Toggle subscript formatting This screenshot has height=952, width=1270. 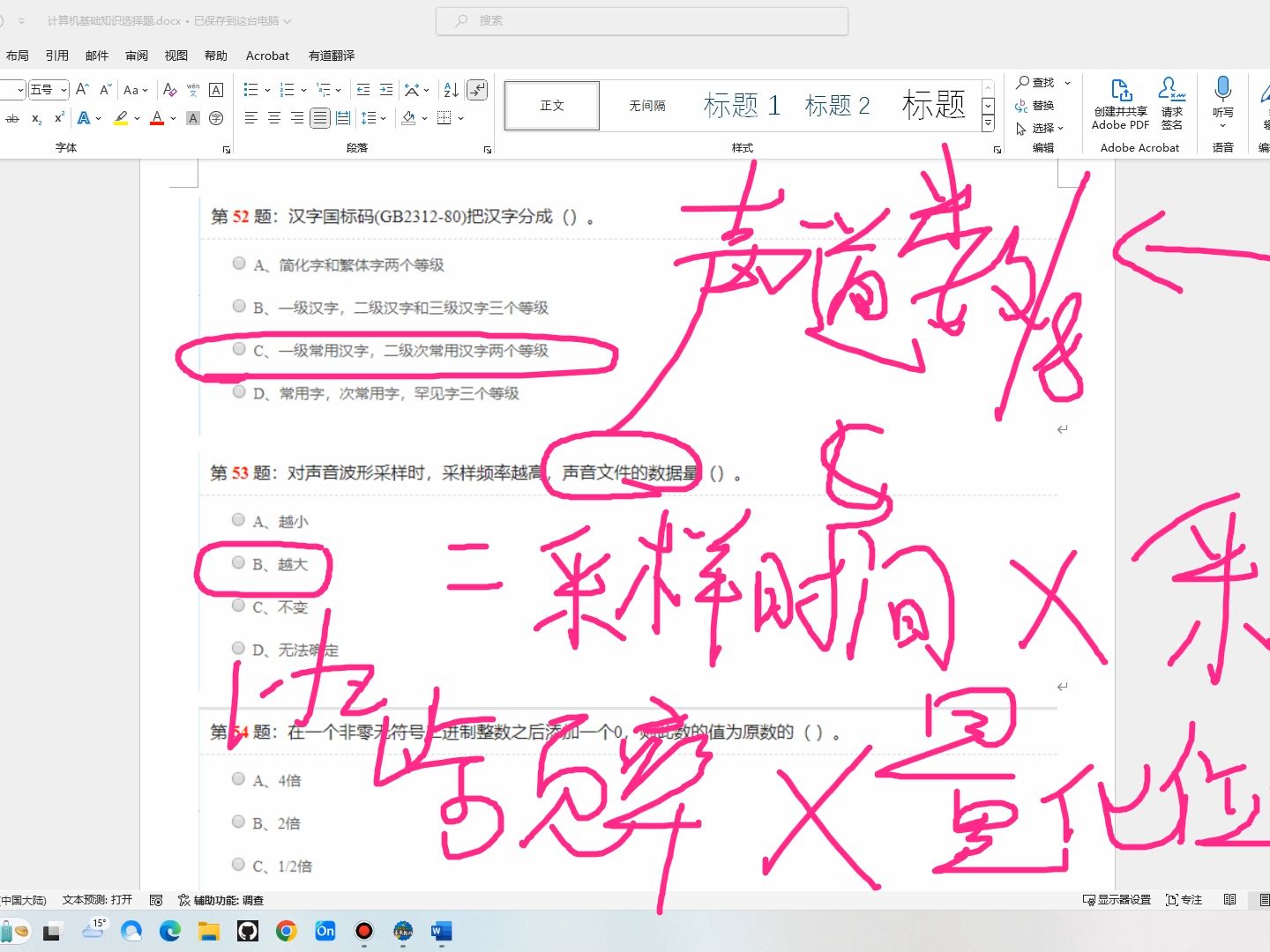(x=36, y=118)
